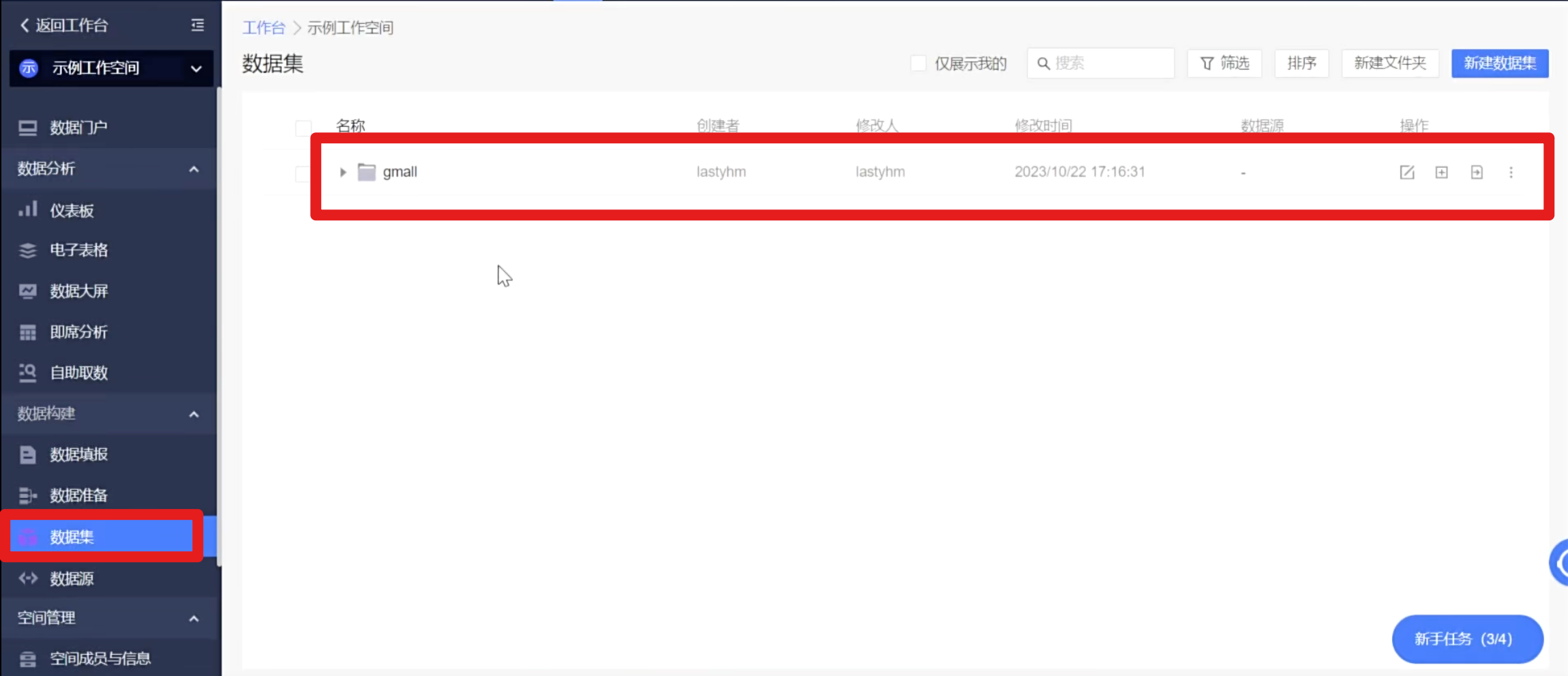Open the 筛选 filter button
Image resolution: width=1568 pixels, height=676 pixels.
click(x=1224, y=63)
